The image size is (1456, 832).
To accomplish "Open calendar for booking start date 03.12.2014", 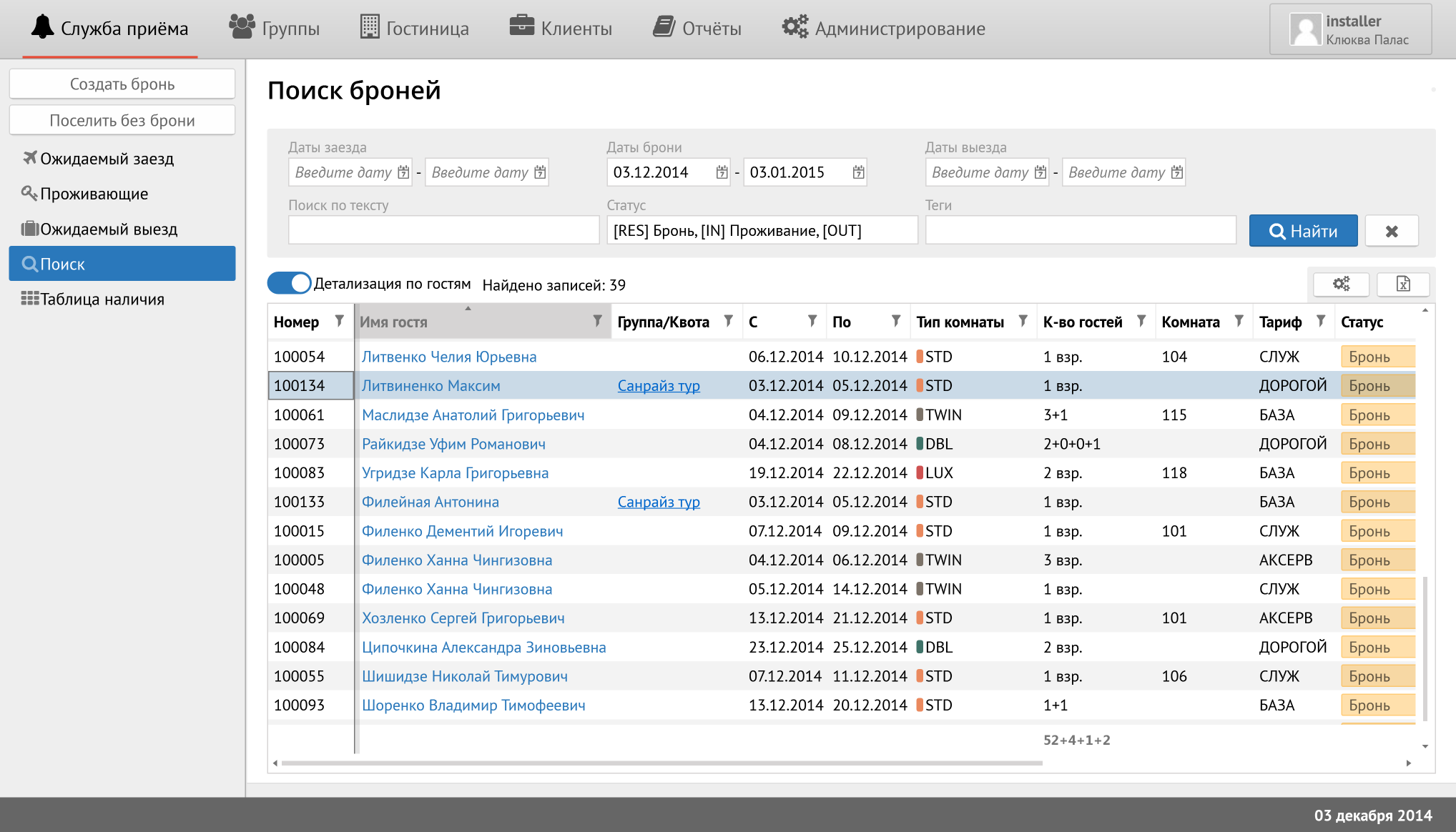I will click(x=722, y=172).
